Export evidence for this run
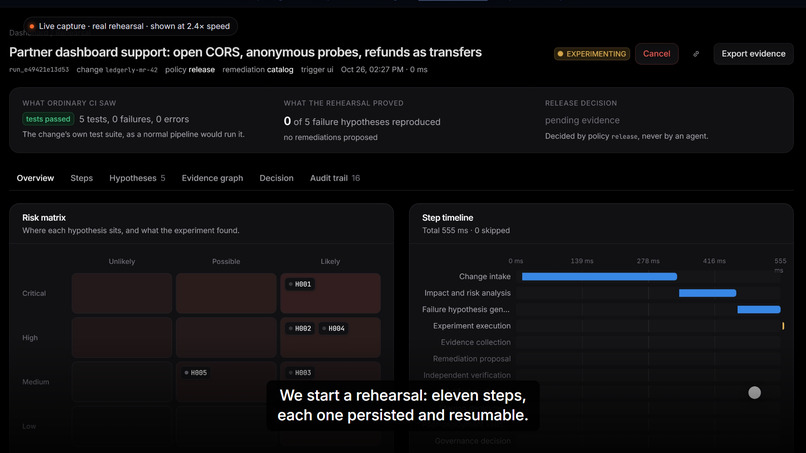The width and height of the screenshot is (806, 453). [753, 54]
